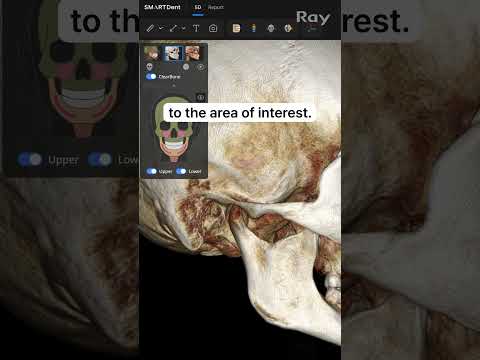Pick the soft tissue rendering thumbnail
The height and width of the screenshot is (360, 480).
[x=152, y=53]
